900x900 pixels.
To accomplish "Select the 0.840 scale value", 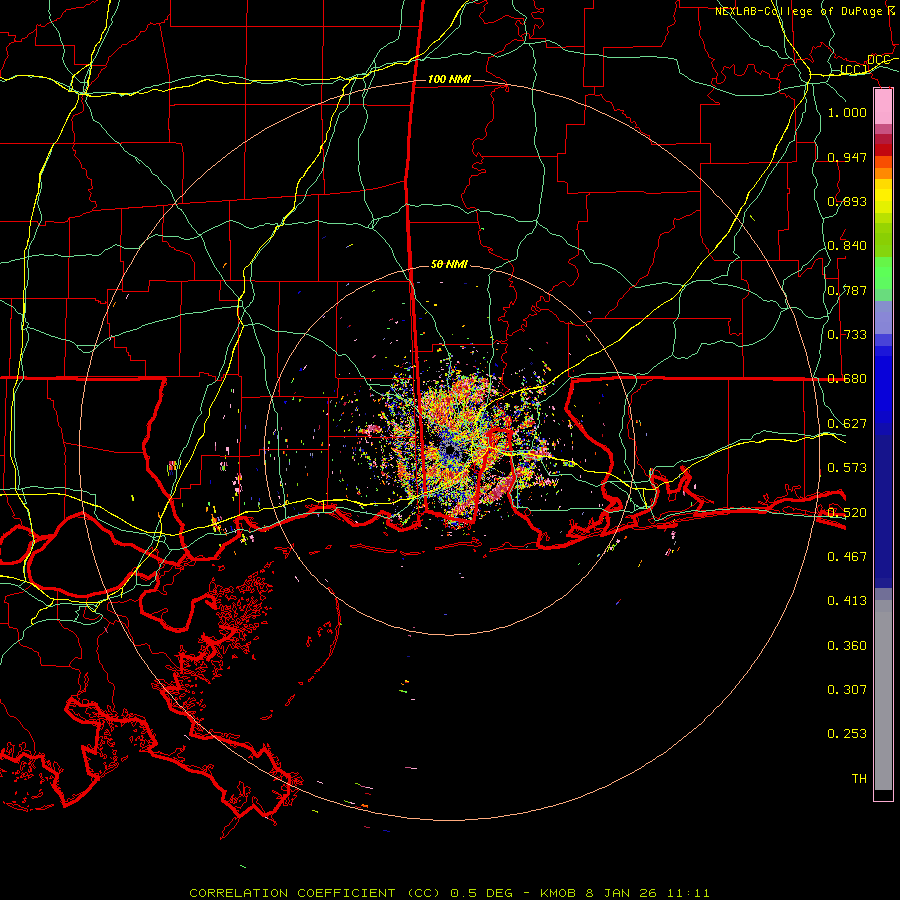I will point(847,245).
